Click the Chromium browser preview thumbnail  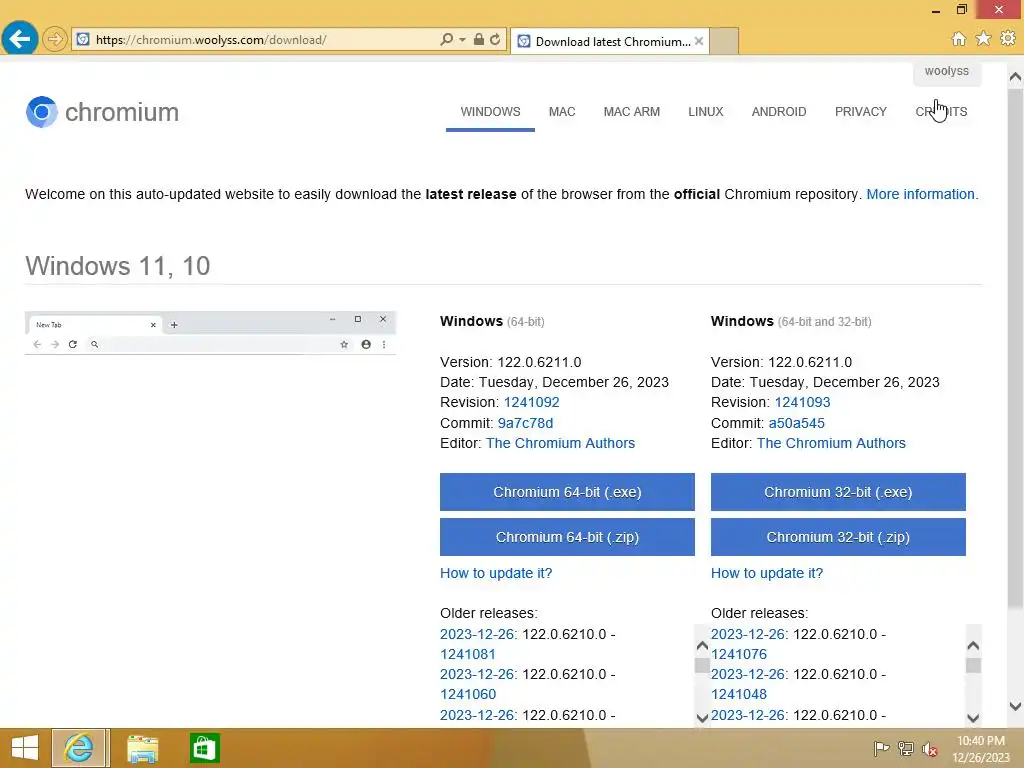click(210, 333)
